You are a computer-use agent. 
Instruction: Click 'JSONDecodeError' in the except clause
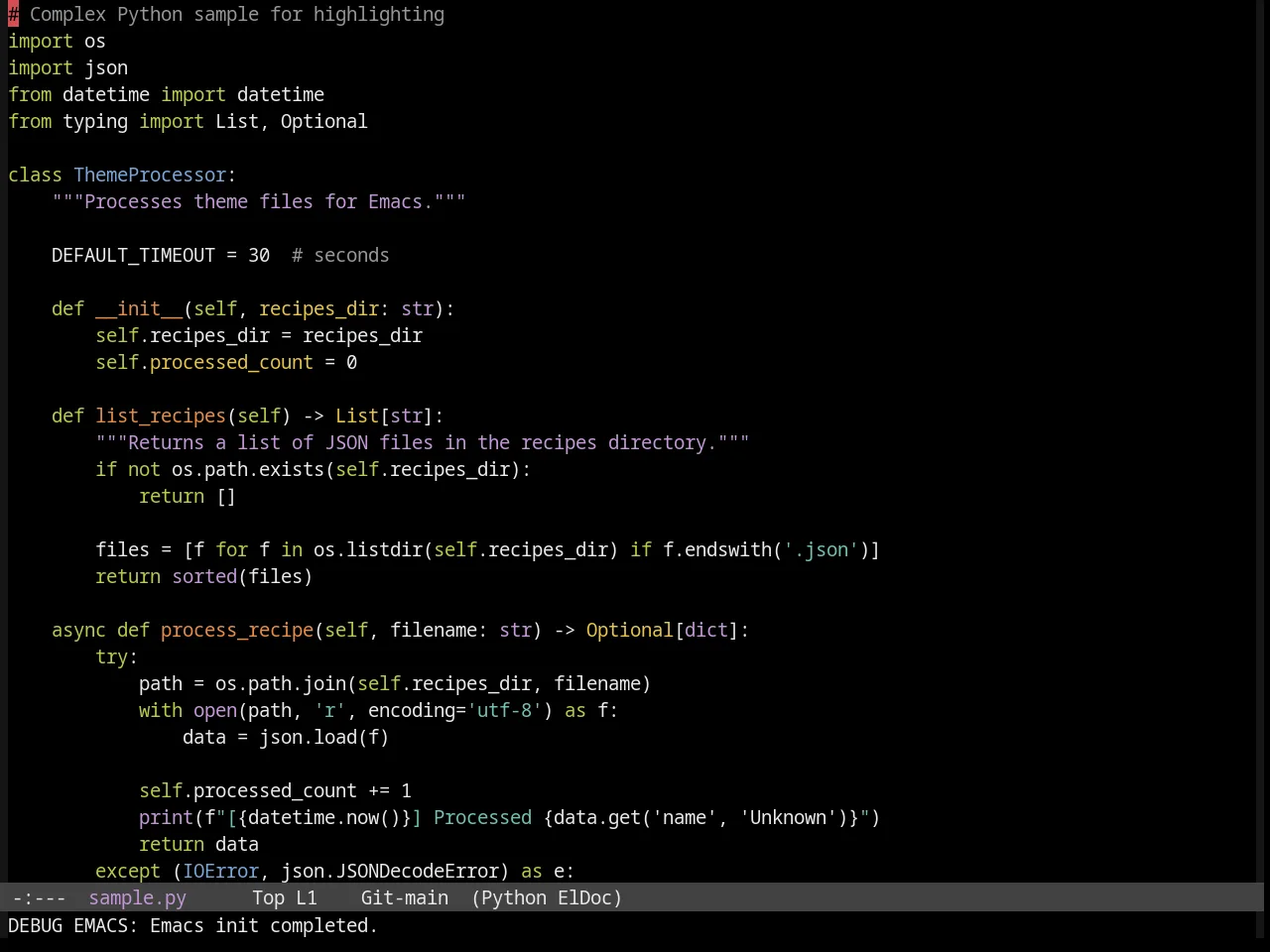417,871
